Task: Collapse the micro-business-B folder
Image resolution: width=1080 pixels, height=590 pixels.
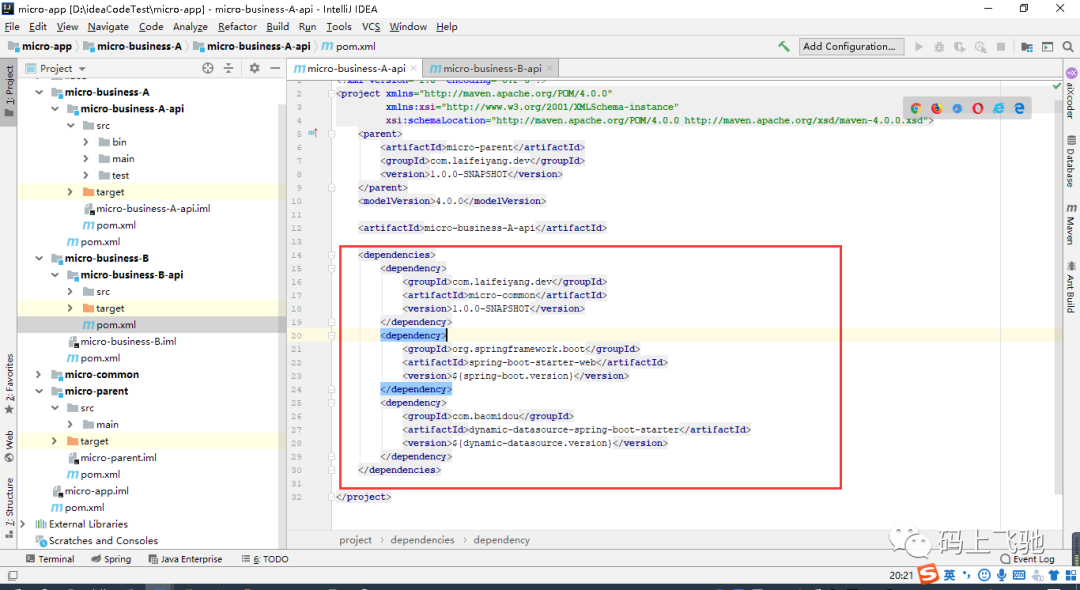Action: click(x=39, y=258)
